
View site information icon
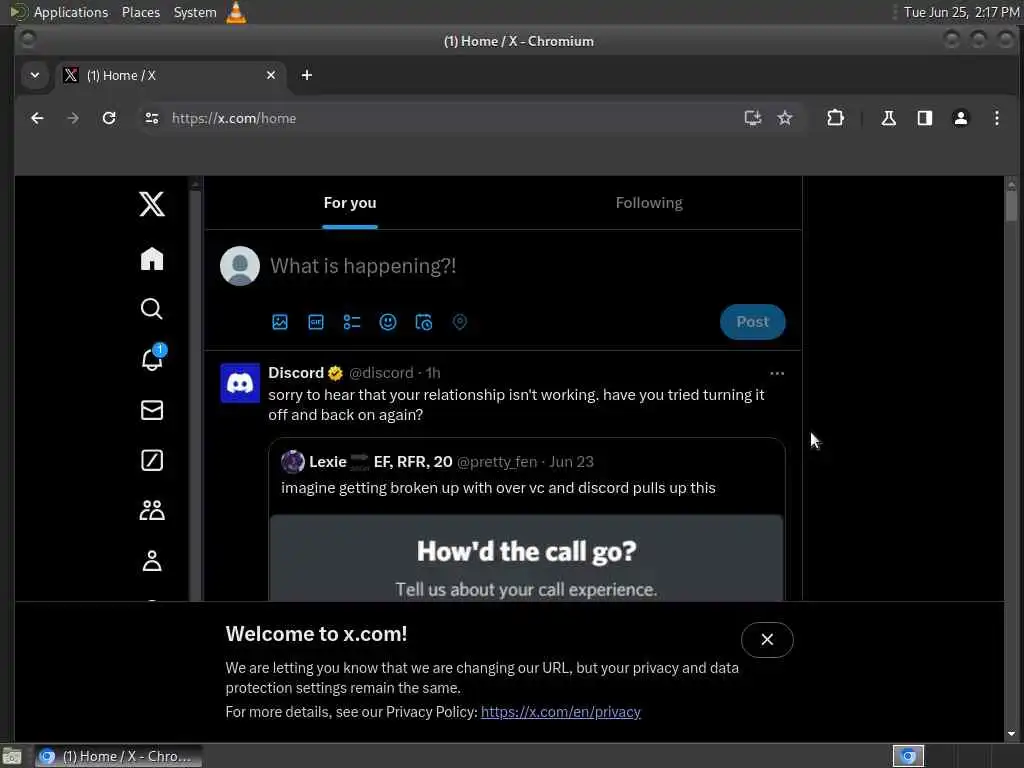(152, 118)
